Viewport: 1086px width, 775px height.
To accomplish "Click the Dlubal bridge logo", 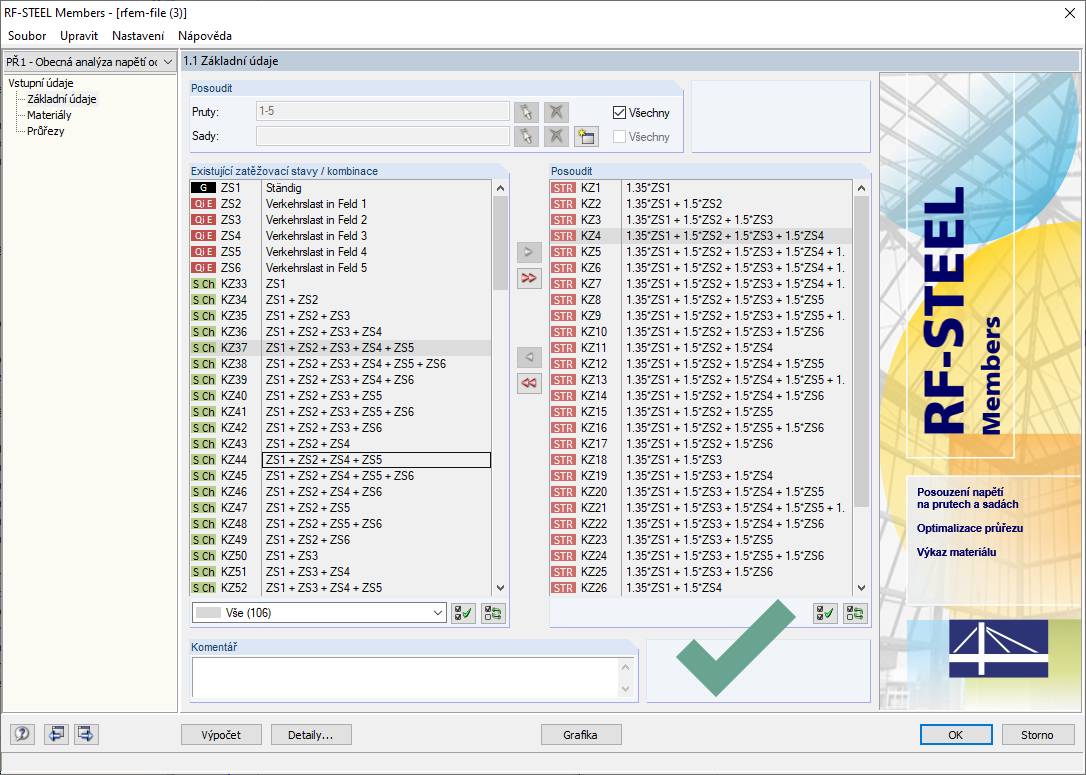I will pyautogui.click(x=998, y=648).
